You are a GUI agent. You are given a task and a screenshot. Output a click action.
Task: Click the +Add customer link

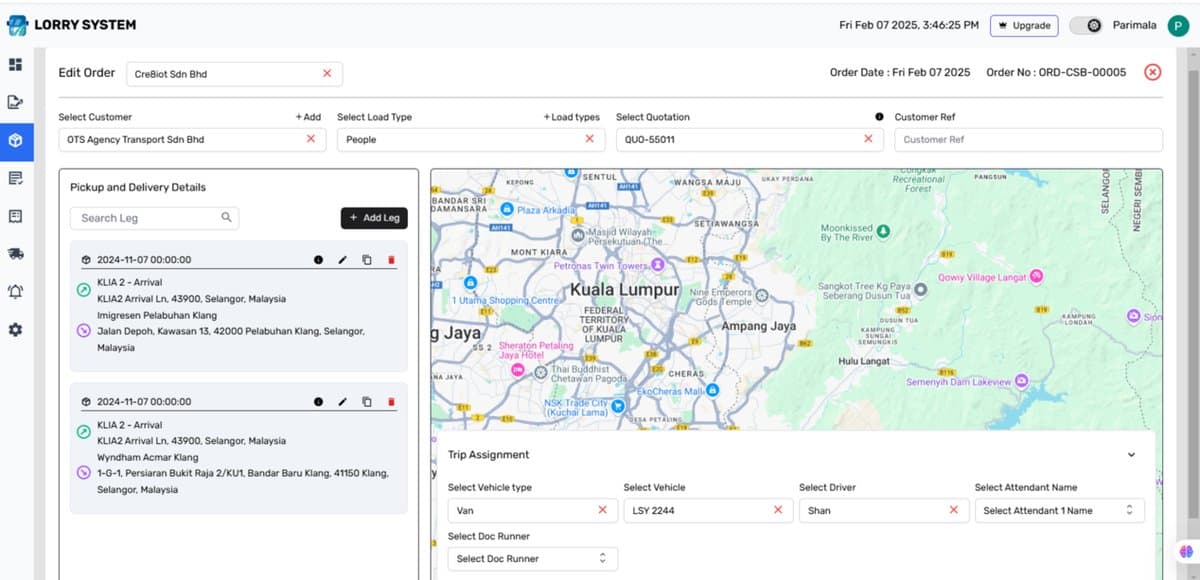pyautogui.click(x=308, y=117)
